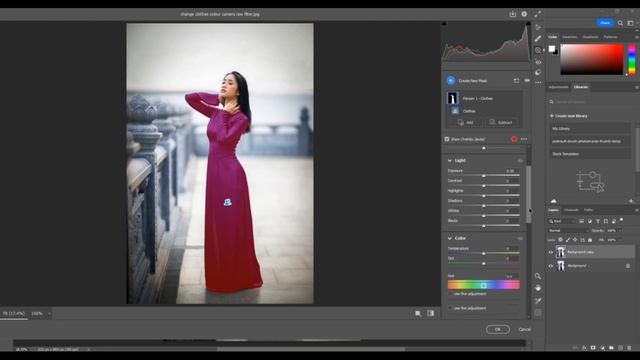Click OK to apply Camera Raw
The image size is (640, 360).
coord(498,329)
